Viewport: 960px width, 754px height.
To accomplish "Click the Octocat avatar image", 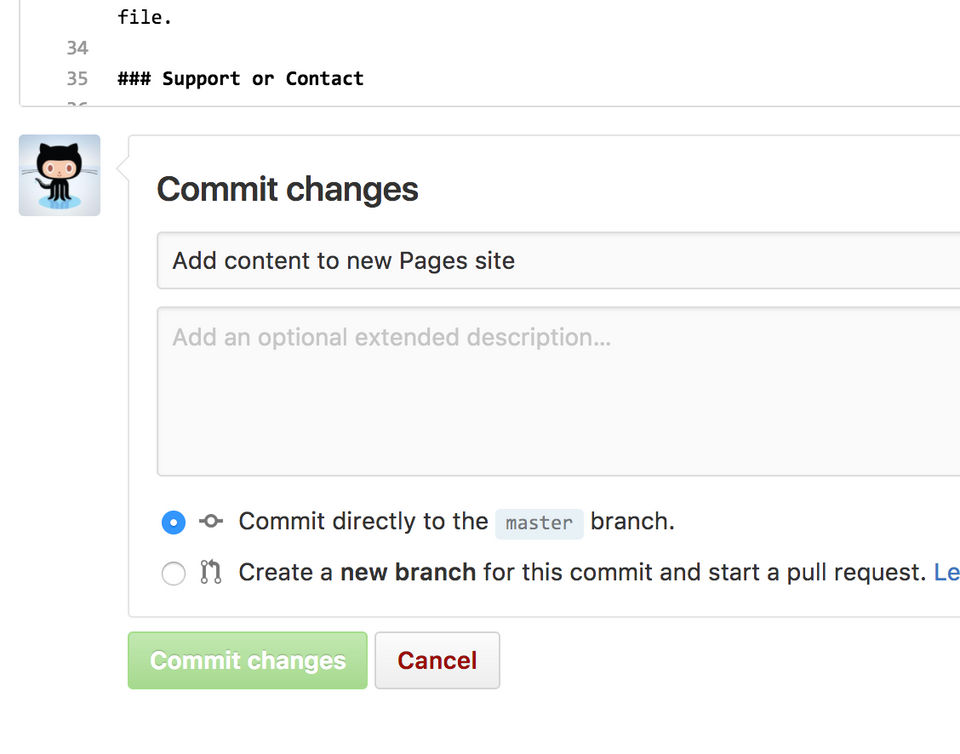I will click(59, 175).
